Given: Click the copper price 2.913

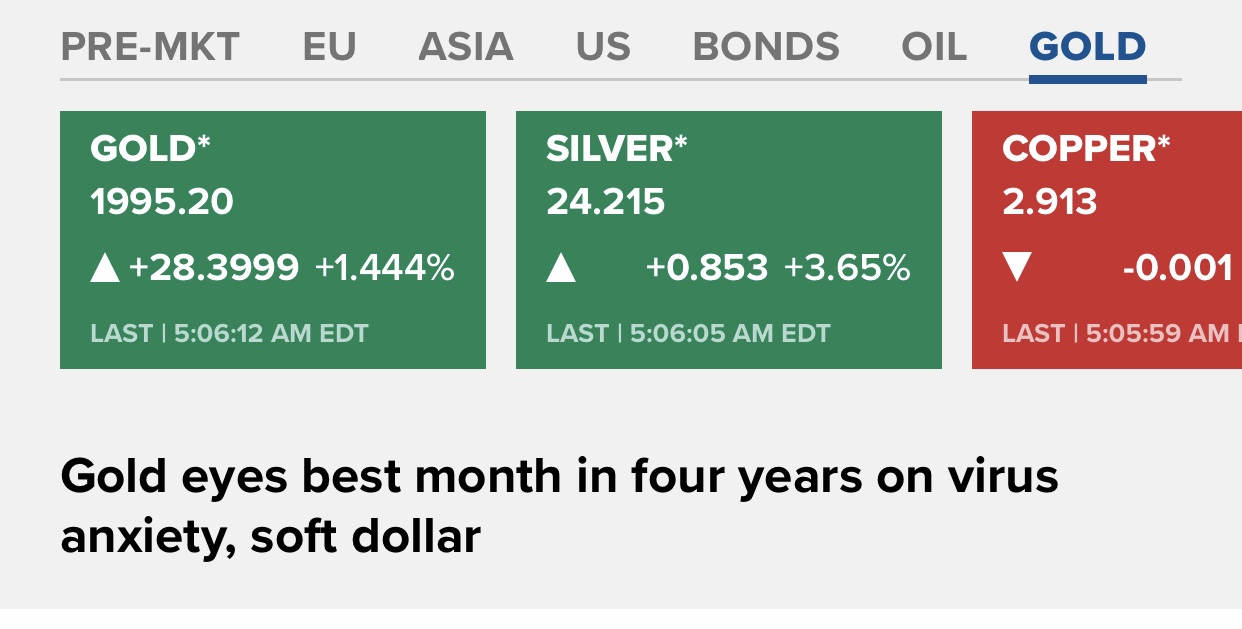Looking at the screenshot, I should (x=1049, y=202).
